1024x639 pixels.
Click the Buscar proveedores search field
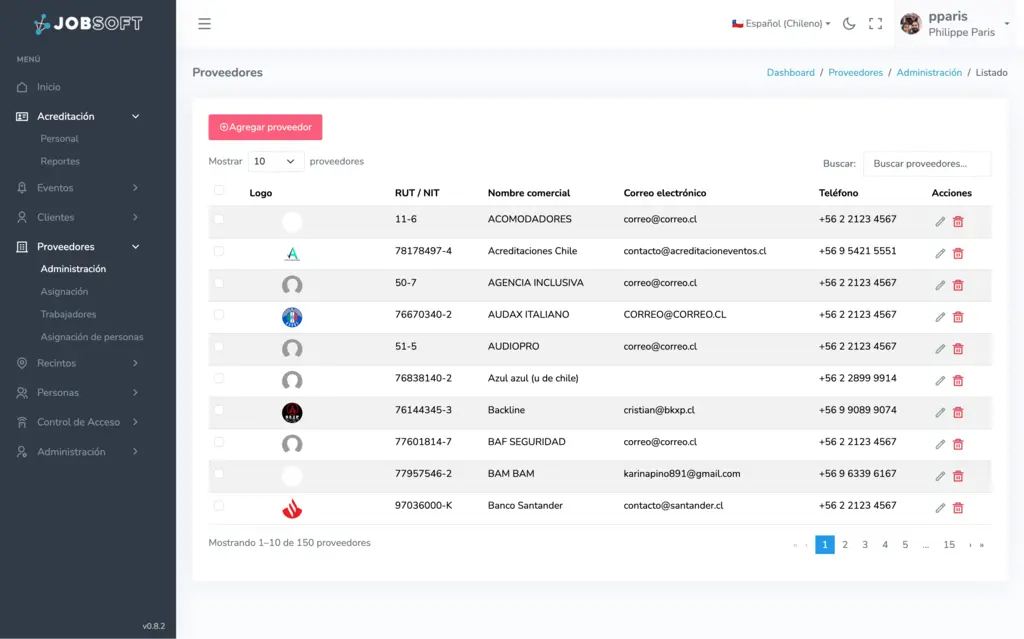(926, 163)
